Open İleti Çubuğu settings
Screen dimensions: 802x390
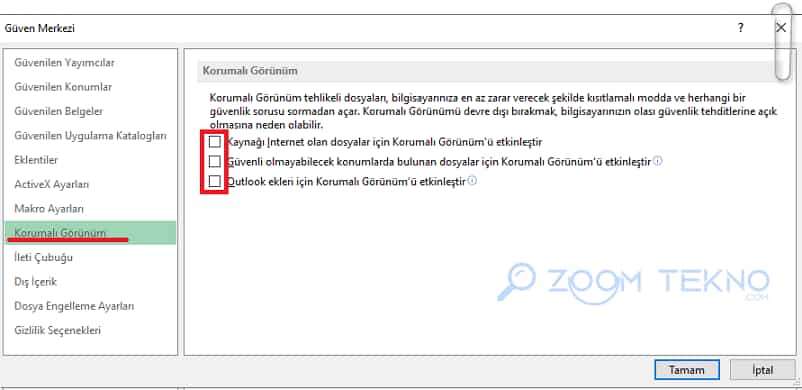[x=43, y=257]
